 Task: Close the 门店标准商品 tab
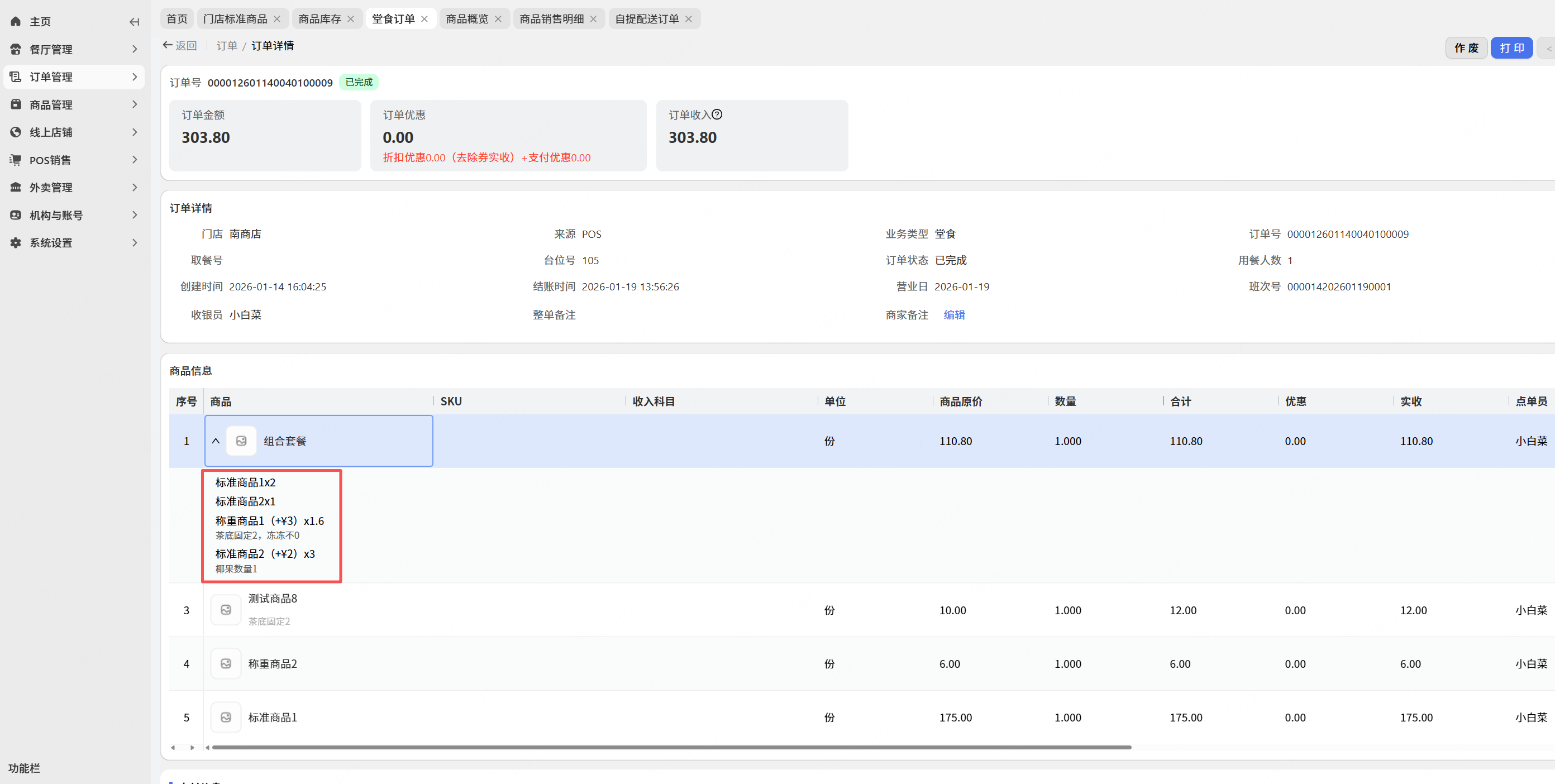tap(277, 19)
